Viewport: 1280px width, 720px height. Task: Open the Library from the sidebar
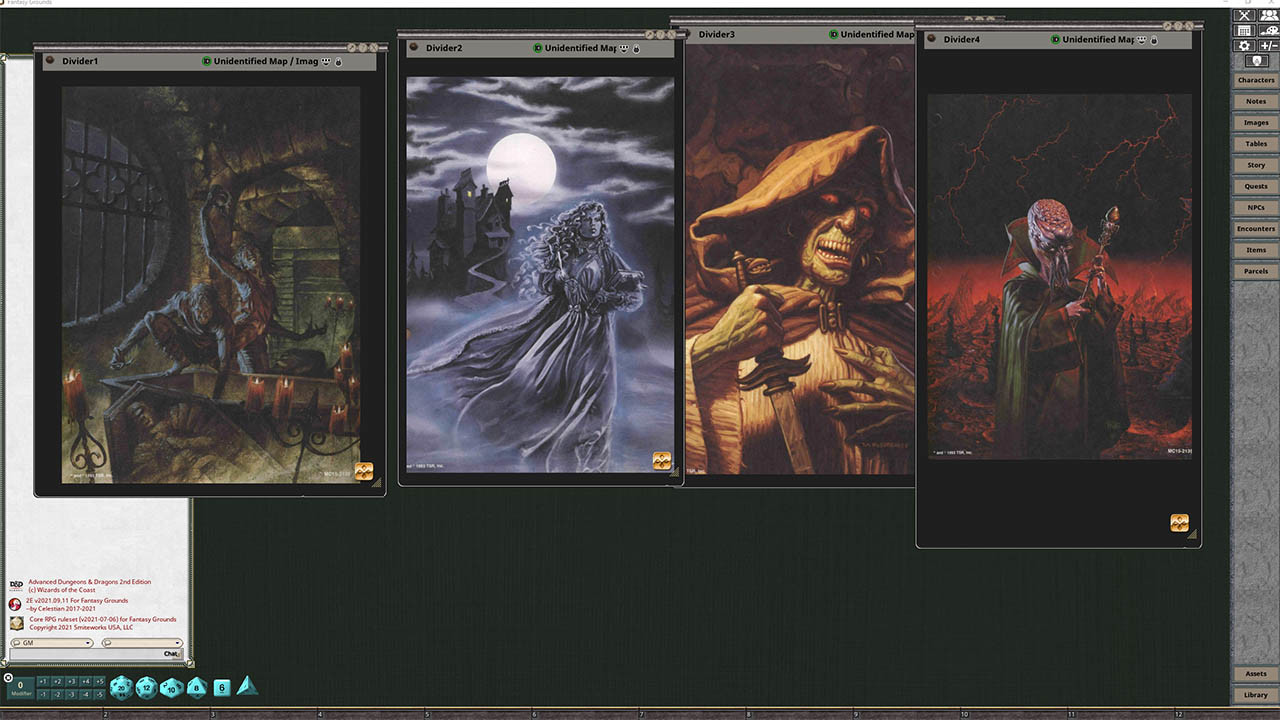(x=1255, y=694)
